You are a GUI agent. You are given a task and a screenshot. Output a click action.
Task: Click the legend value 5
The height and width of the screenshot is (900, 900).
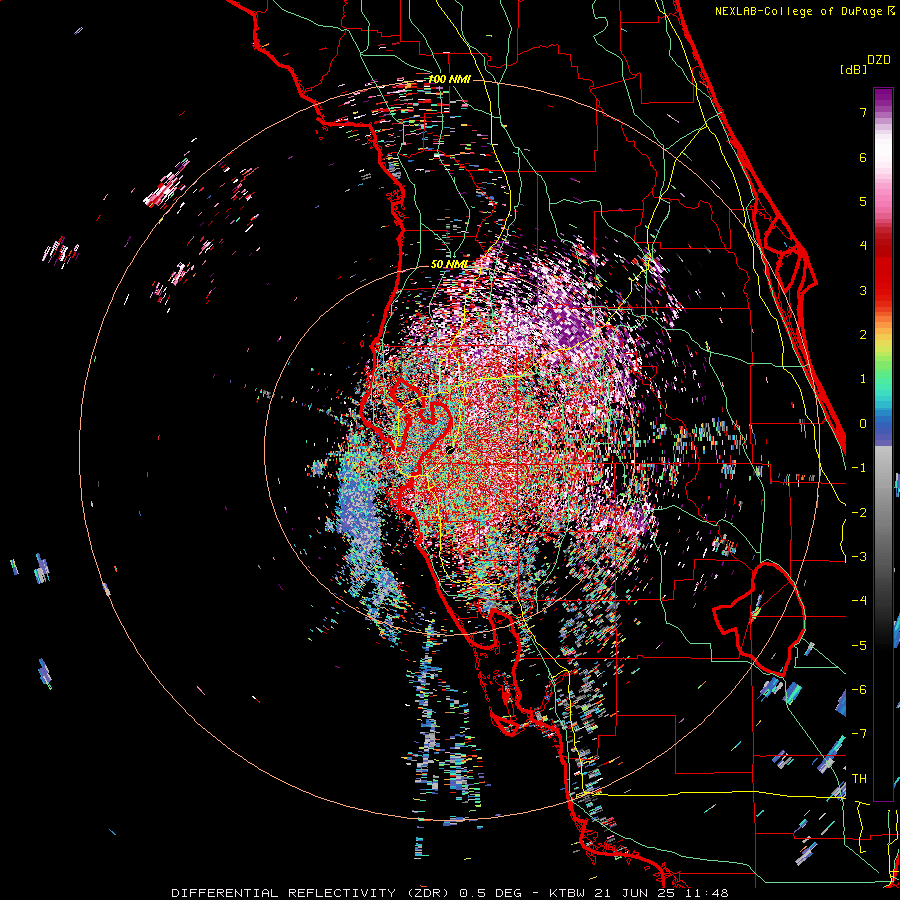pyautogui.click(x=863, y=201)
